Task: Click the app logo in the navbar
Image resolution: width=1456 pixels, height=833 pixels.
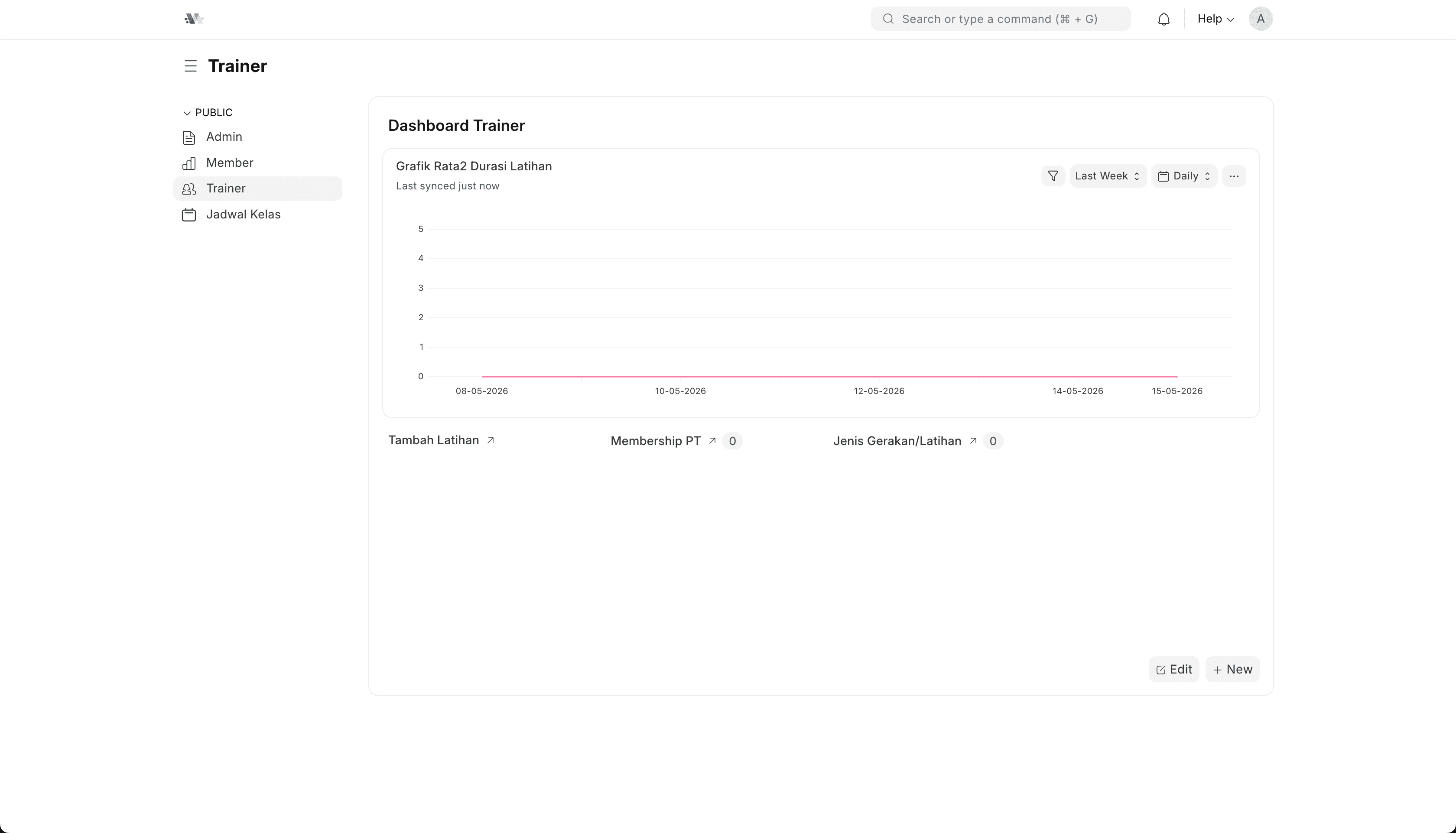Action: click(x=194, y=19)
